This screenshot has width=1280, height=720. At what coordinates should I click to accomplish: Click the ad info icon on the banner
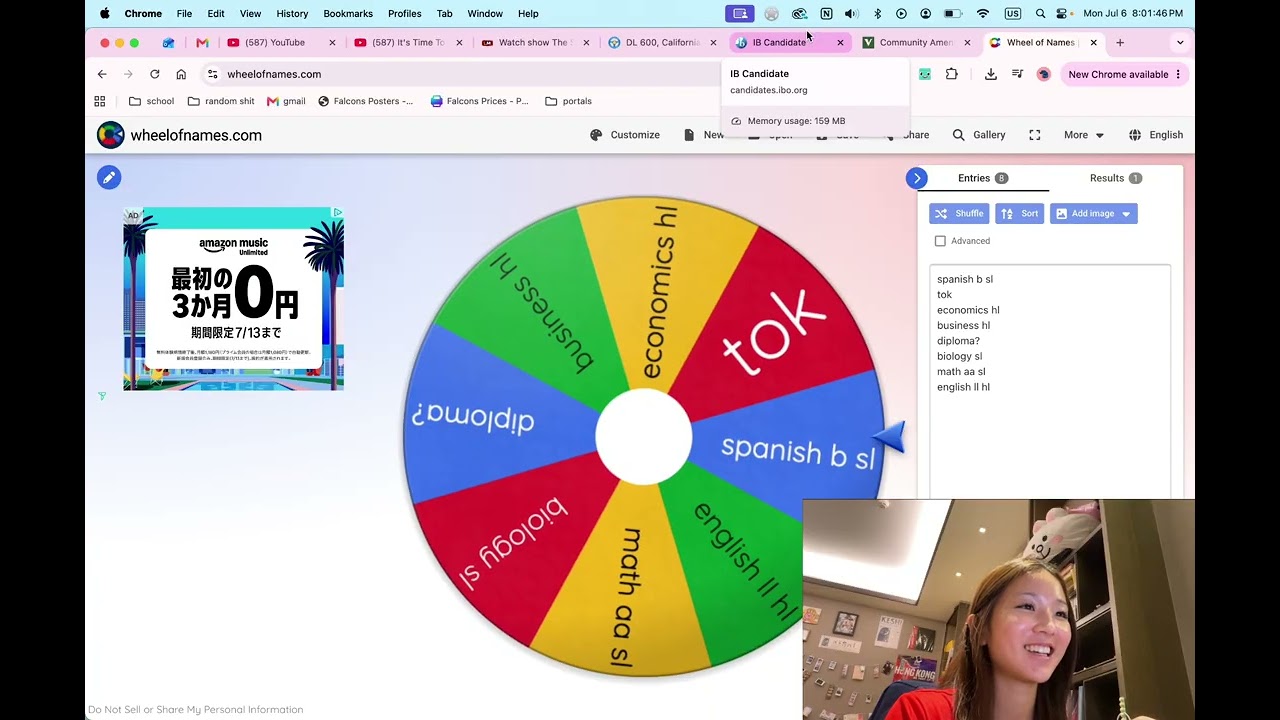click(337, 213)
